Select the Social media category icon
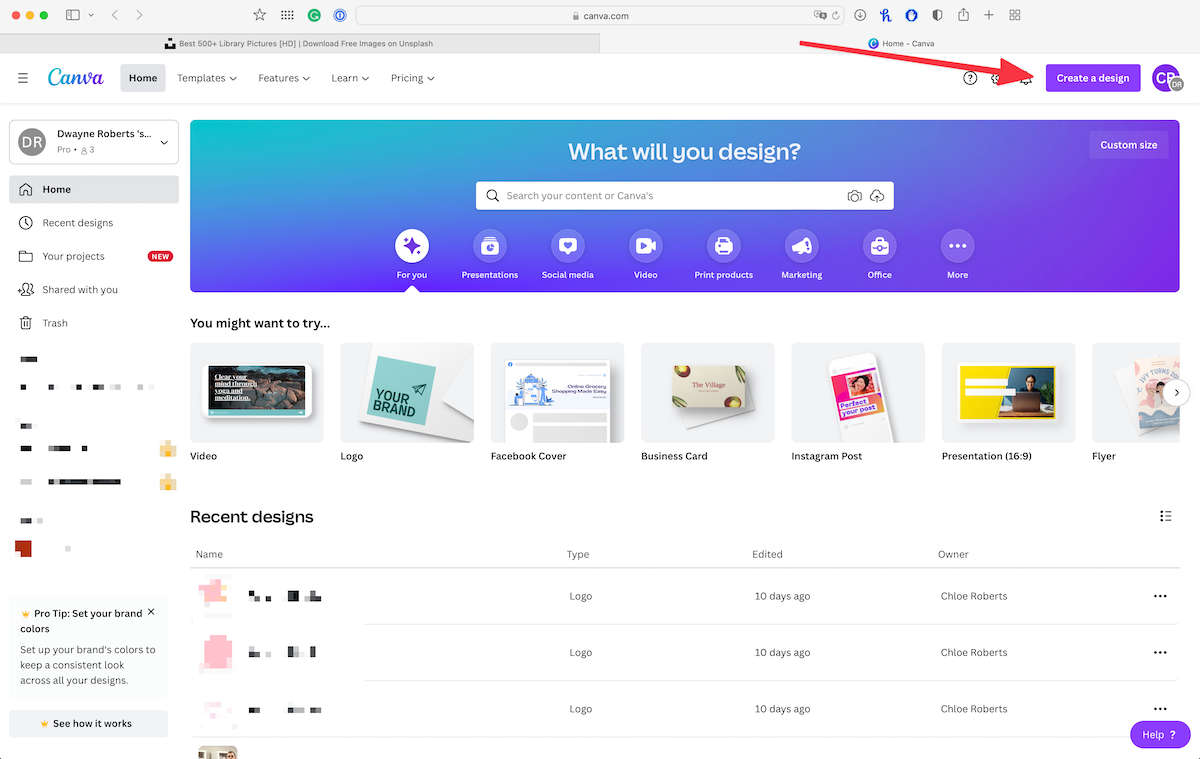The width and height of the screenshot is (1200, 759). pyautogui.click(x=568, y=245)
